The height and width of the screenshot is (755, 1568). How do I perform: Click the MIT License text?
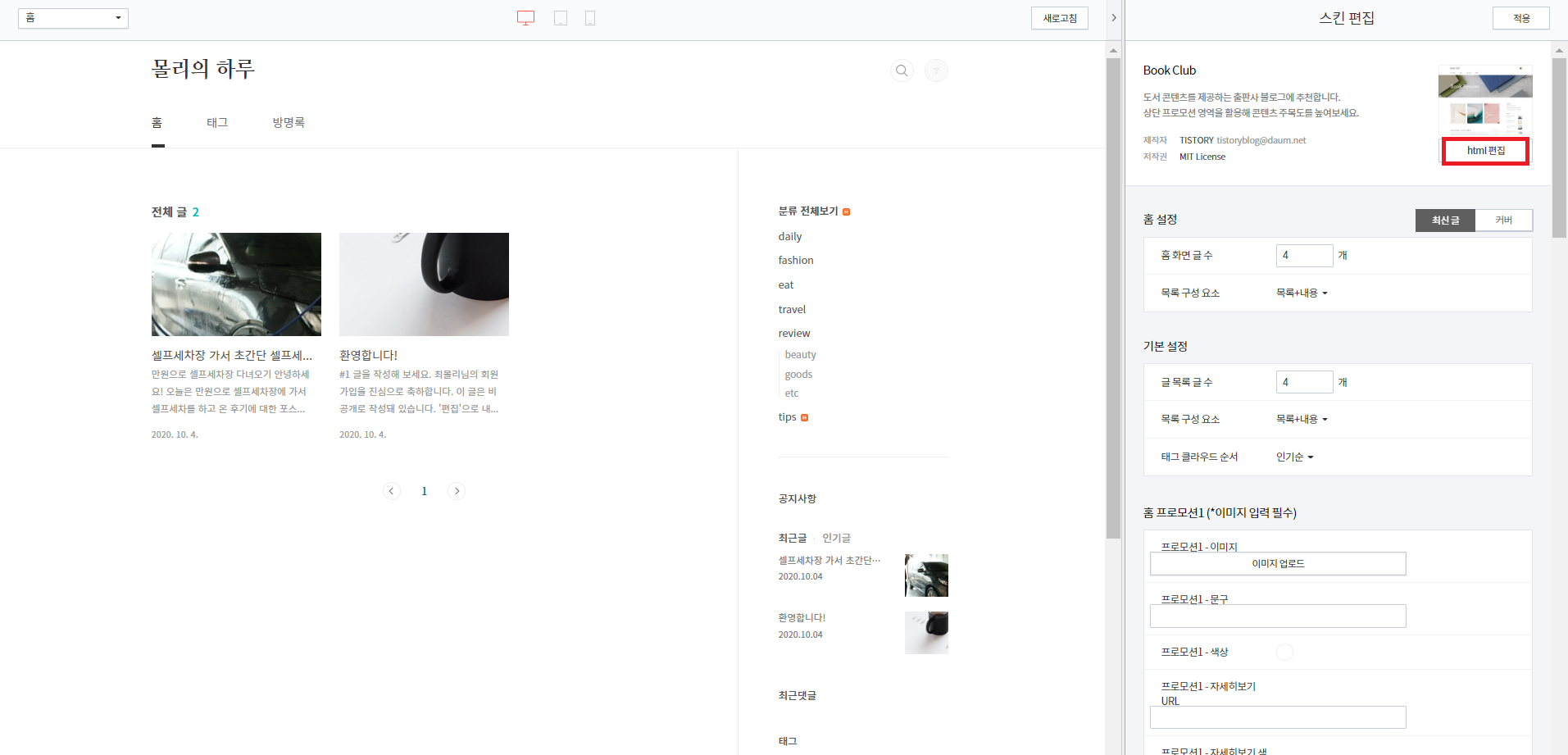[x=1202, y=157]
